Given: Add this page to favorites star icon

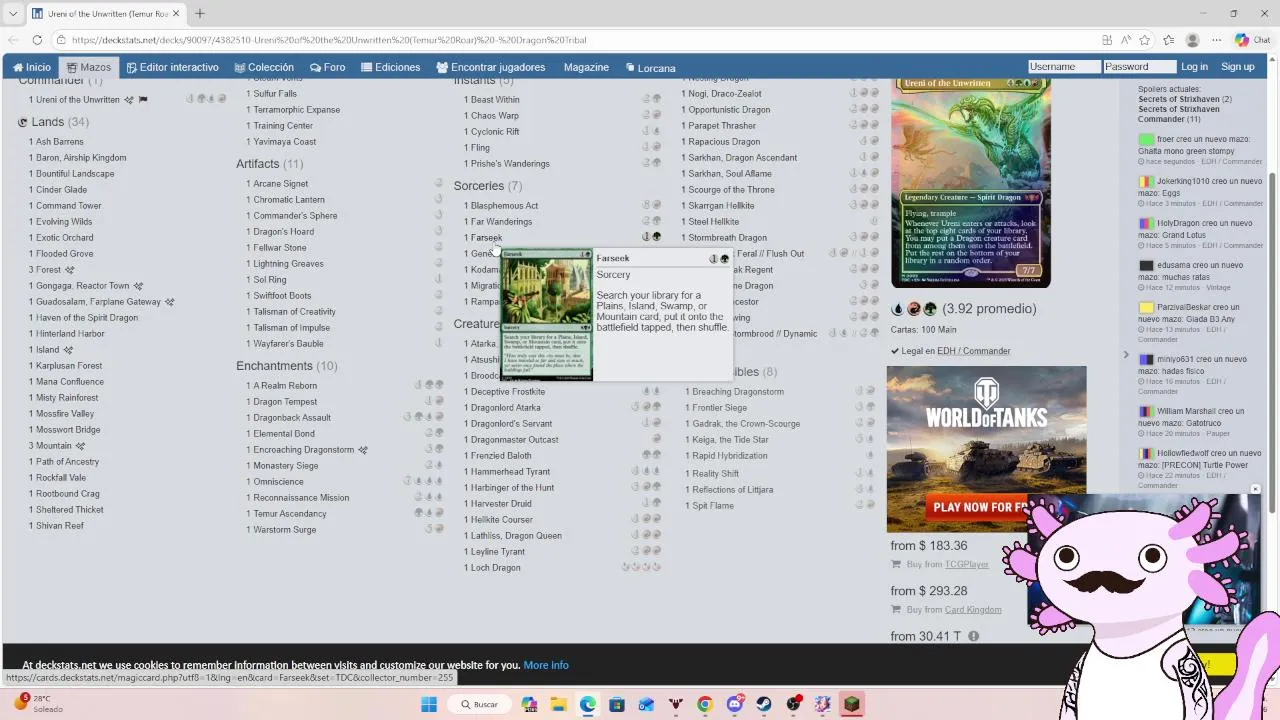Looking at the screenshot, I should point(1144,40).
